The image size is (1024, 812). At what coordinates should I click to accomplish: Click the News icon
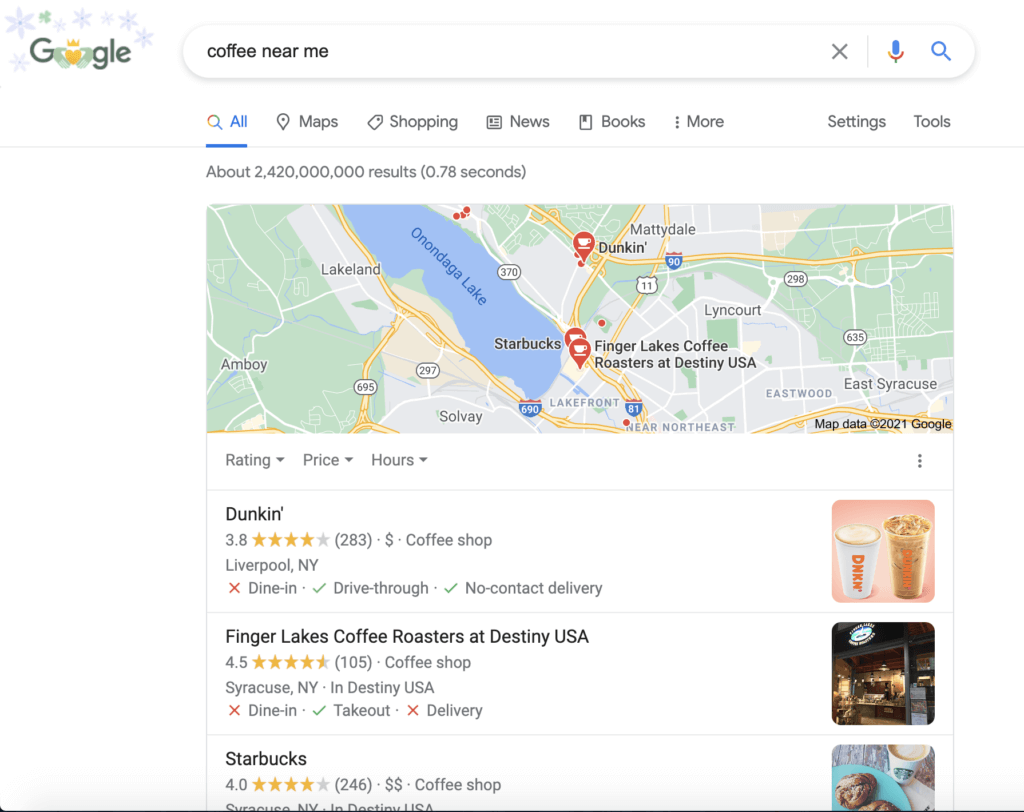pos(492,121)
